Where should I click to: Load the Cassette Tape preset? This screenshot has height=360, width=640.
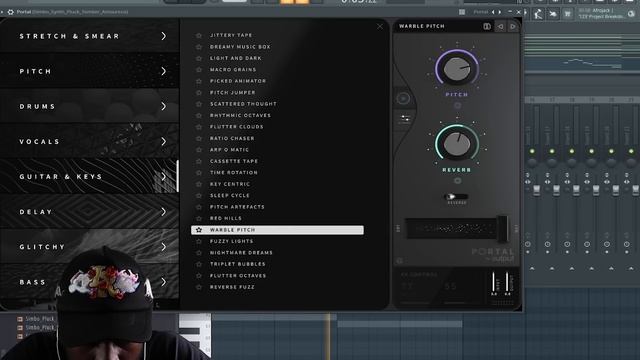(x=234, y=161)
